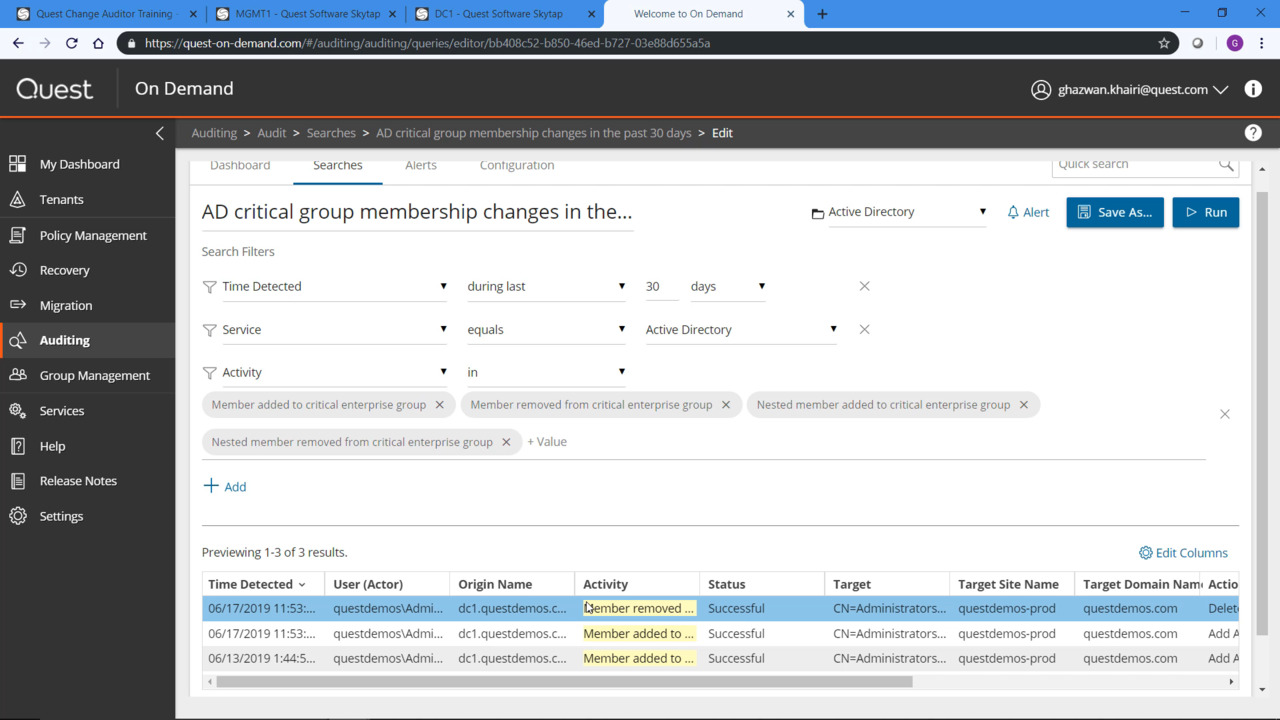Viewport: 1280px width, 720px height.
Task: Open Edit Columns settings
Action: 1183,553
